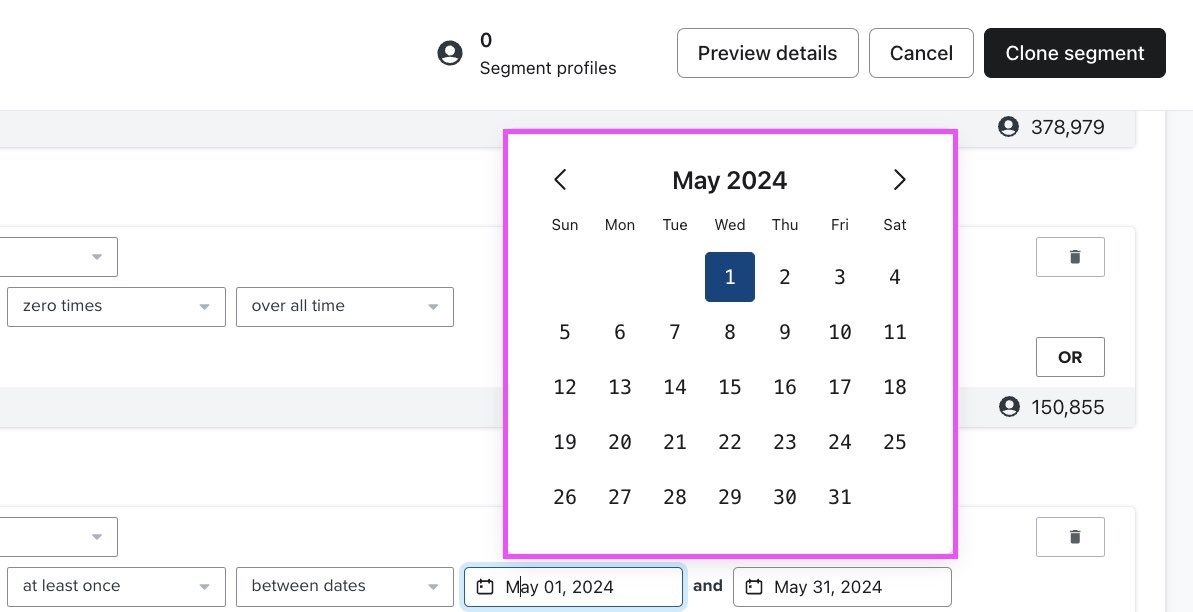Click calendar icon in May 31, 2024 field

[753, 587]
